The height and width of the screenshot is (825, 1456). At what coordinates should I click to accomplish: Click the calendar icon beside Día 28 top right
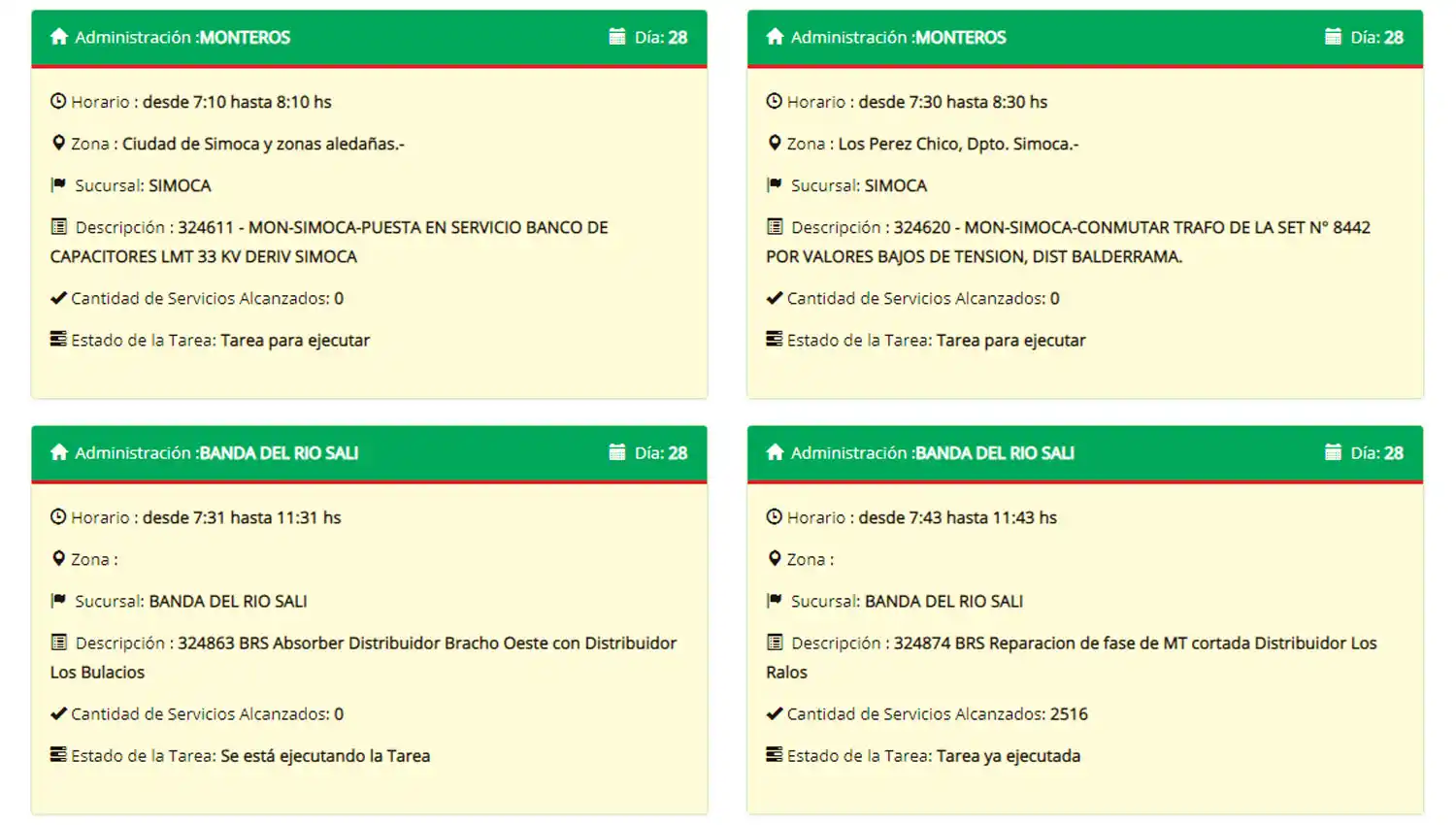click(x=1331, y=35)
